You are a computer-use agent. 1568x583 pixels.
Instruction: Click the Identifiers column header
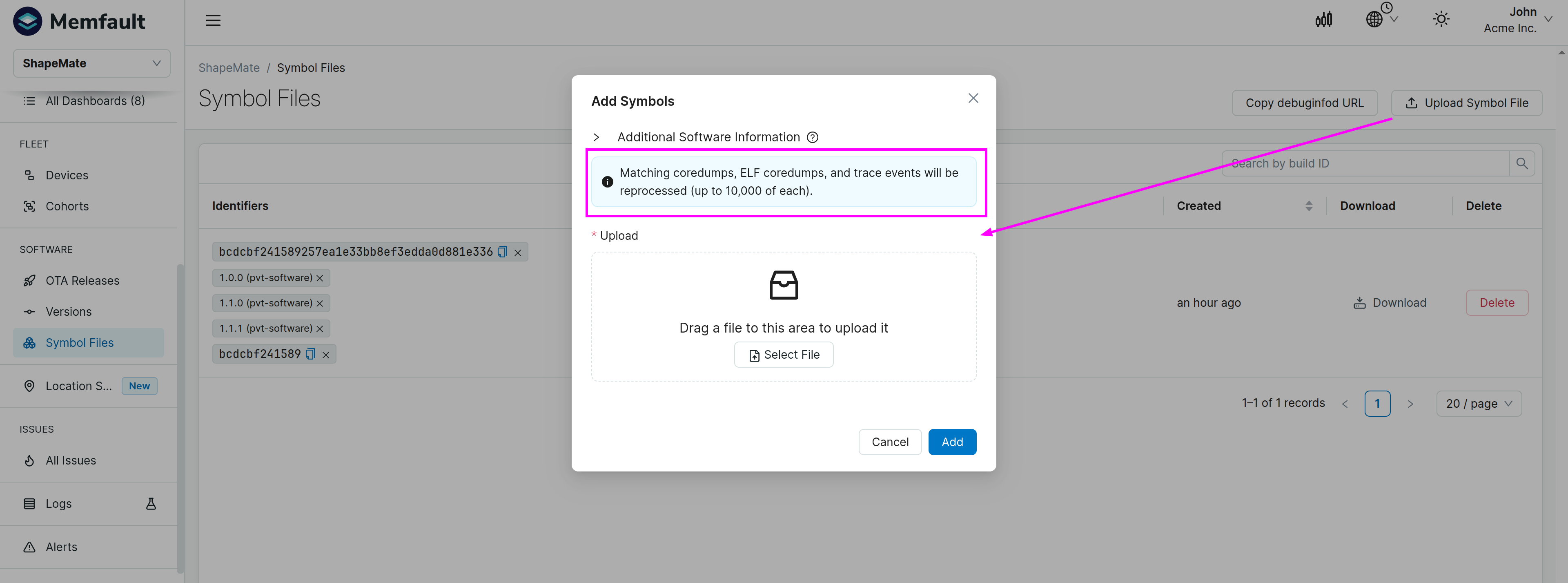[240, 206]
